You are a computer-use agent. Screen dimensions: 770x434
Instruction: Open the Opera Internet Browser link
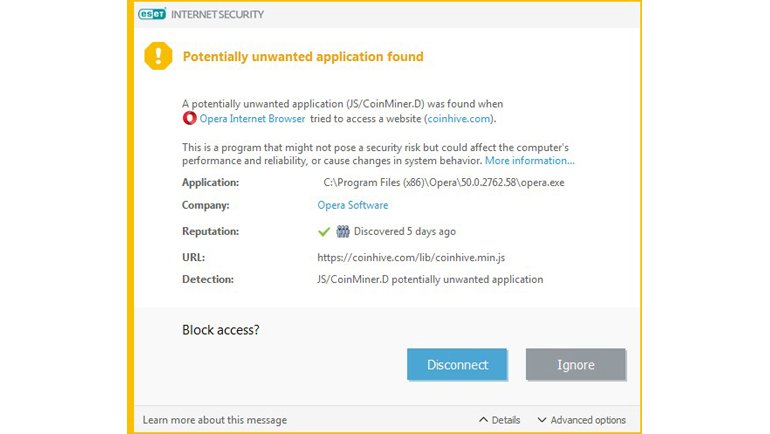(x=251, y=118)
